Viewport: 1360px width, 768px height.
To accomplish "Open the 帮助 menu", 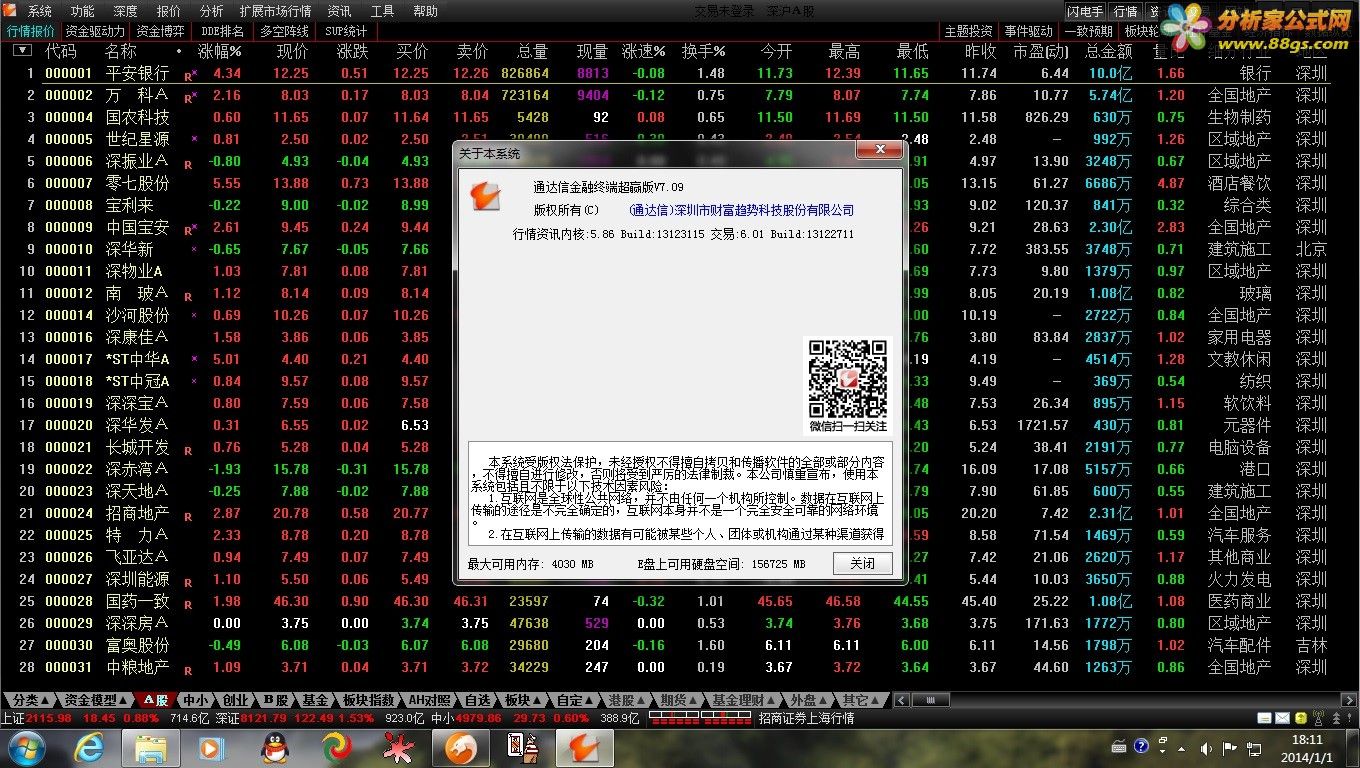I will 425,11.
